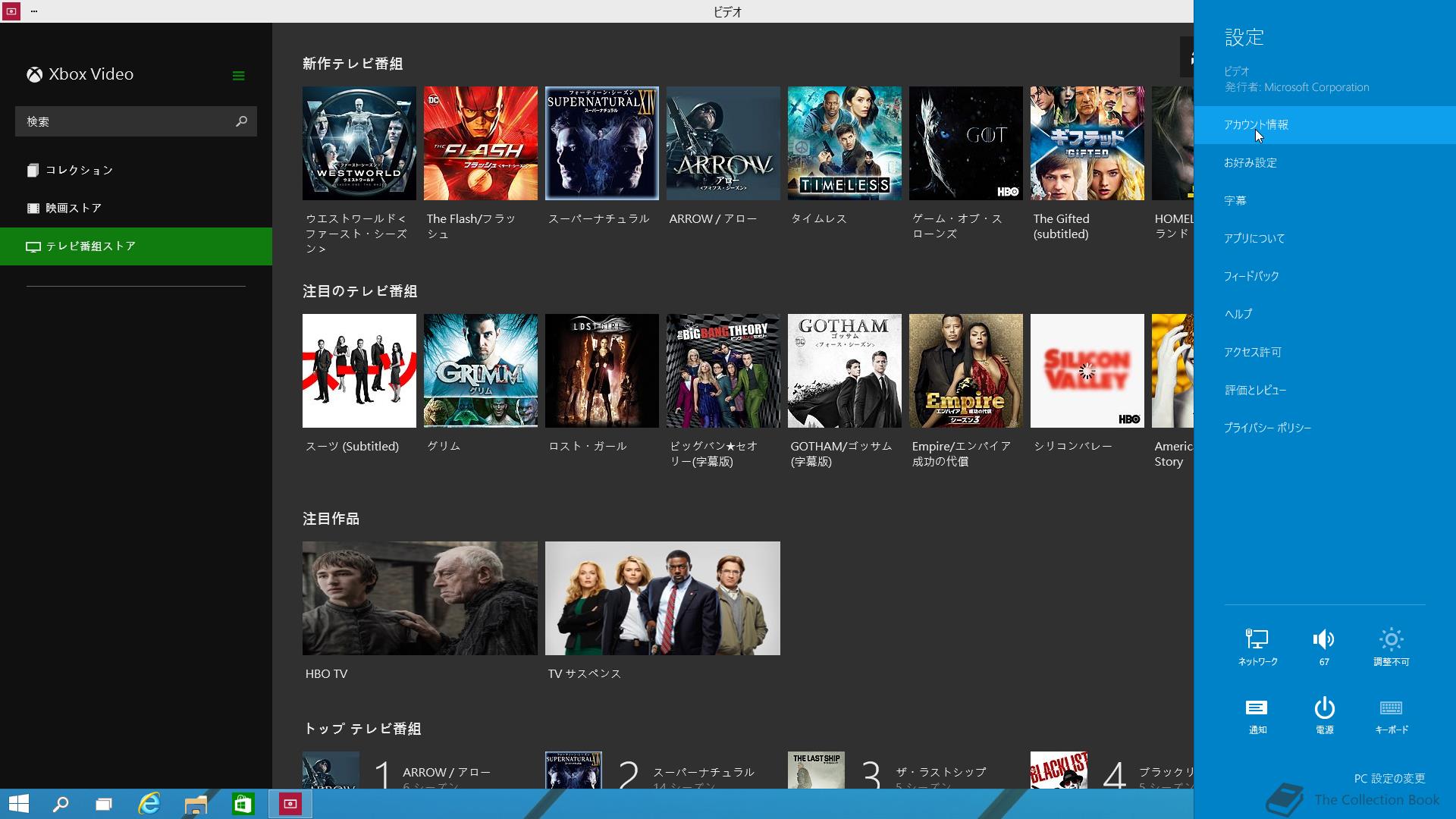Screen dimensions: 1456x819
Task: Select the テレビ番組ストア section
Action: 136,246
